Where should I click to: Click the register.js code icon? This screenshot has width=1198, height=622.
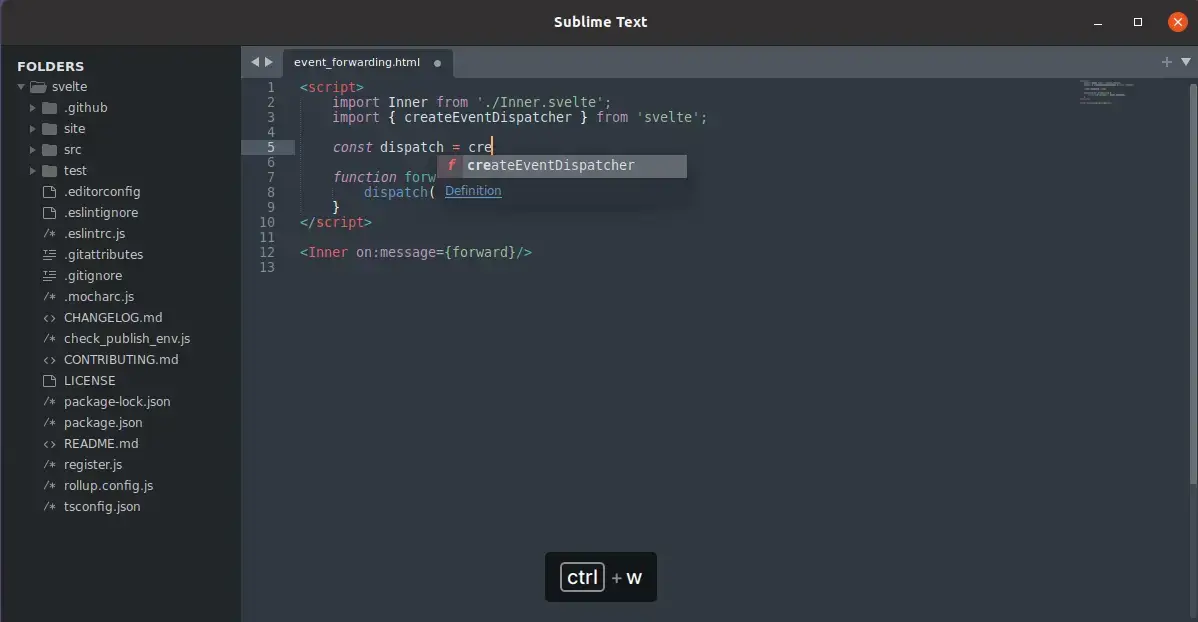(x=50, y=465)
